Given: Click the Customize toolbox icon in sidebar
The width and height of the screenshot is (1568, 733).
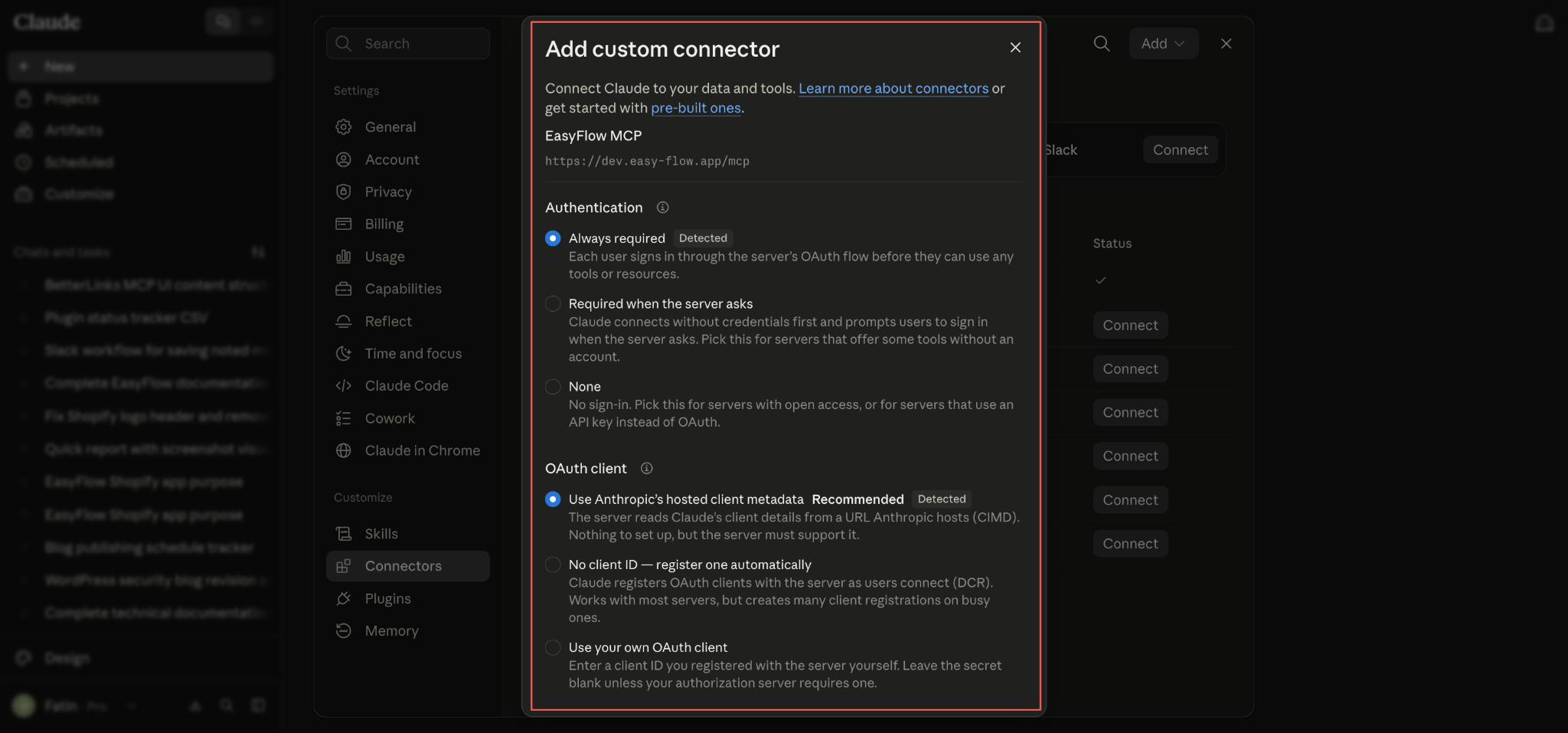Looking at the screenshot, I should pyautogui.click(x=24, y=194).
